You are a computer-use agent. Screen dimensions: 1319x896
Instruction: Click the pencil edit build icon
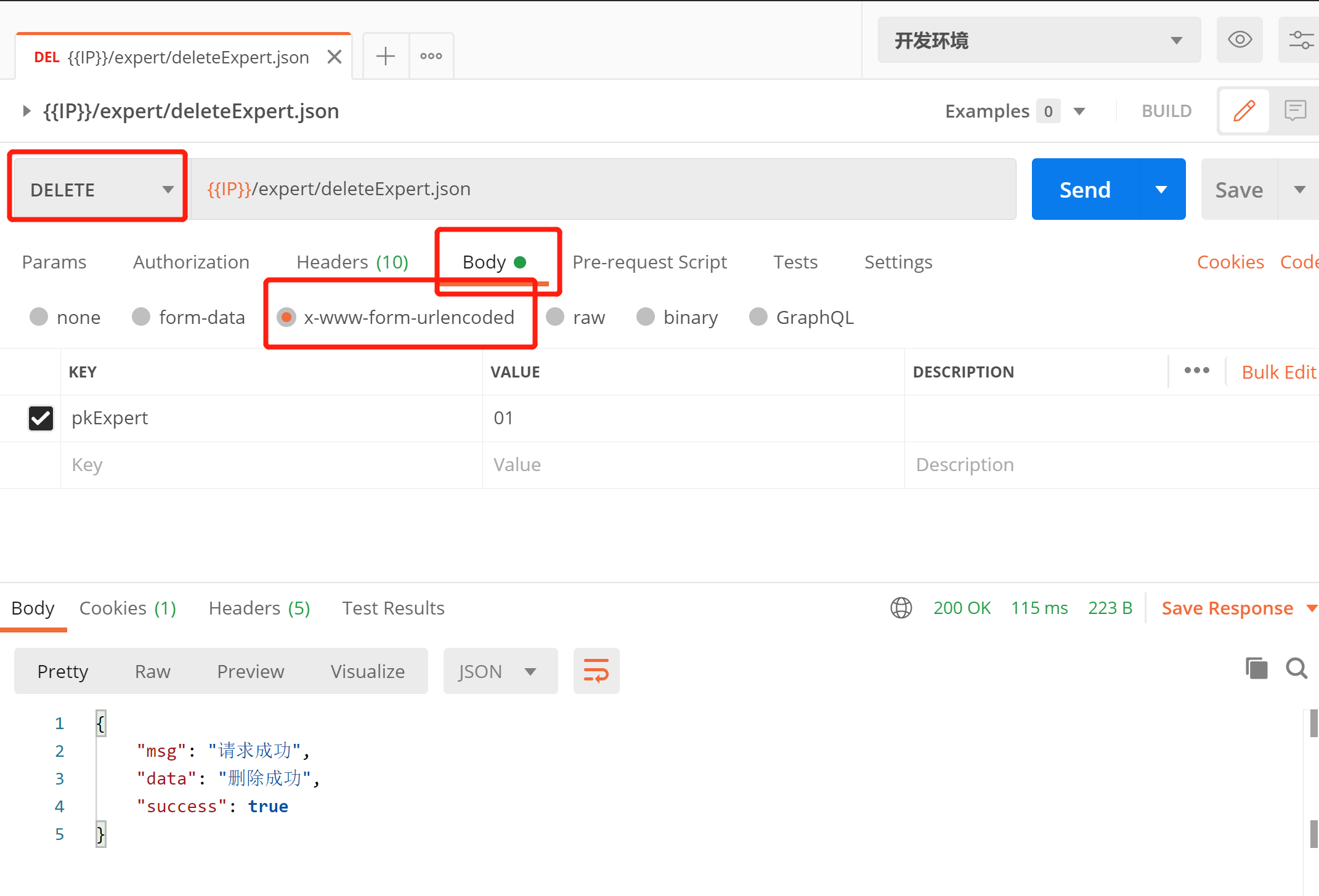tap(1244, 111)
